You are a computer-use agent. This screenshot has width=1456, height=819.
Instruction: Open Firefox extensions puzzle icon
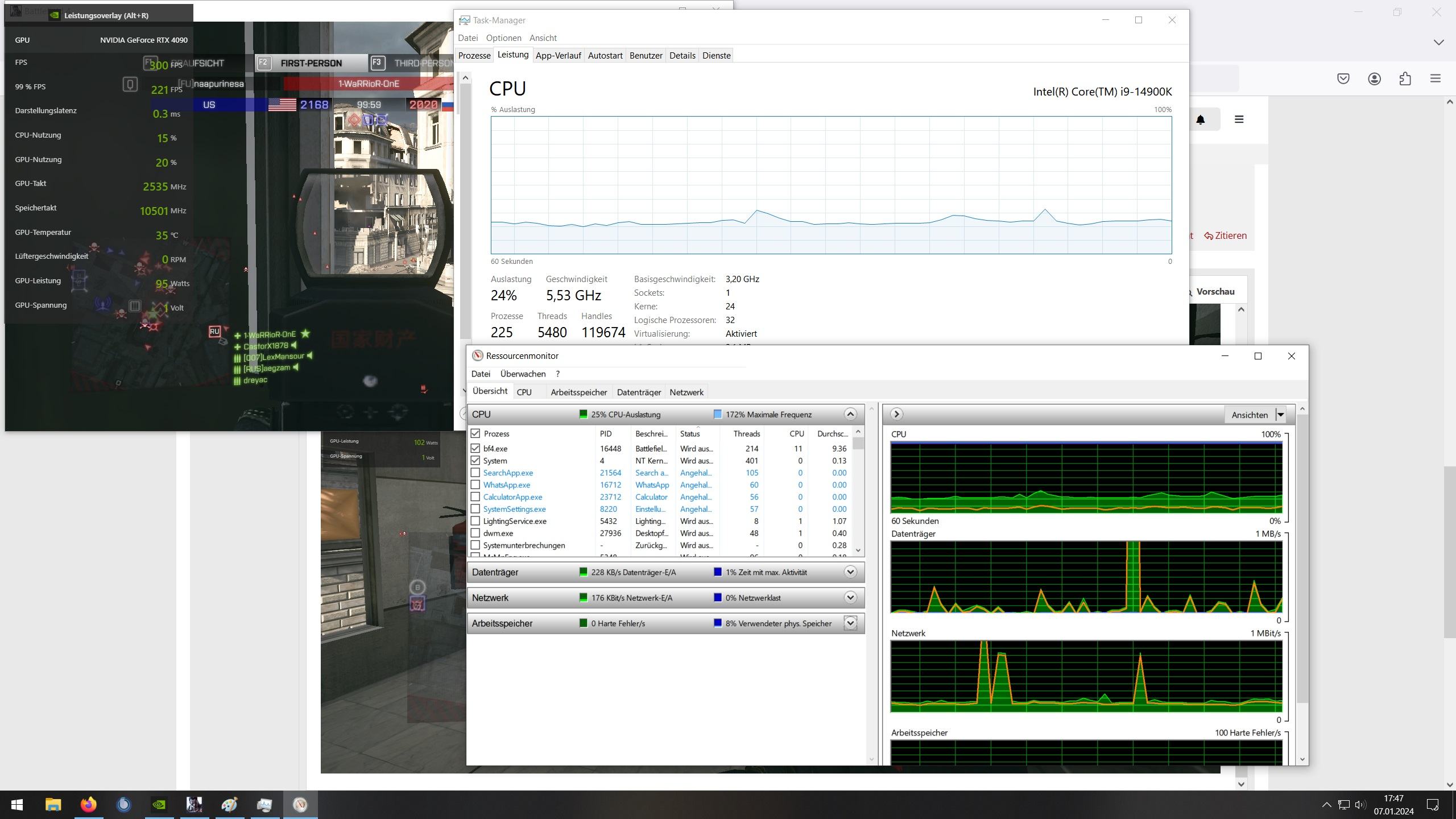1405,78
